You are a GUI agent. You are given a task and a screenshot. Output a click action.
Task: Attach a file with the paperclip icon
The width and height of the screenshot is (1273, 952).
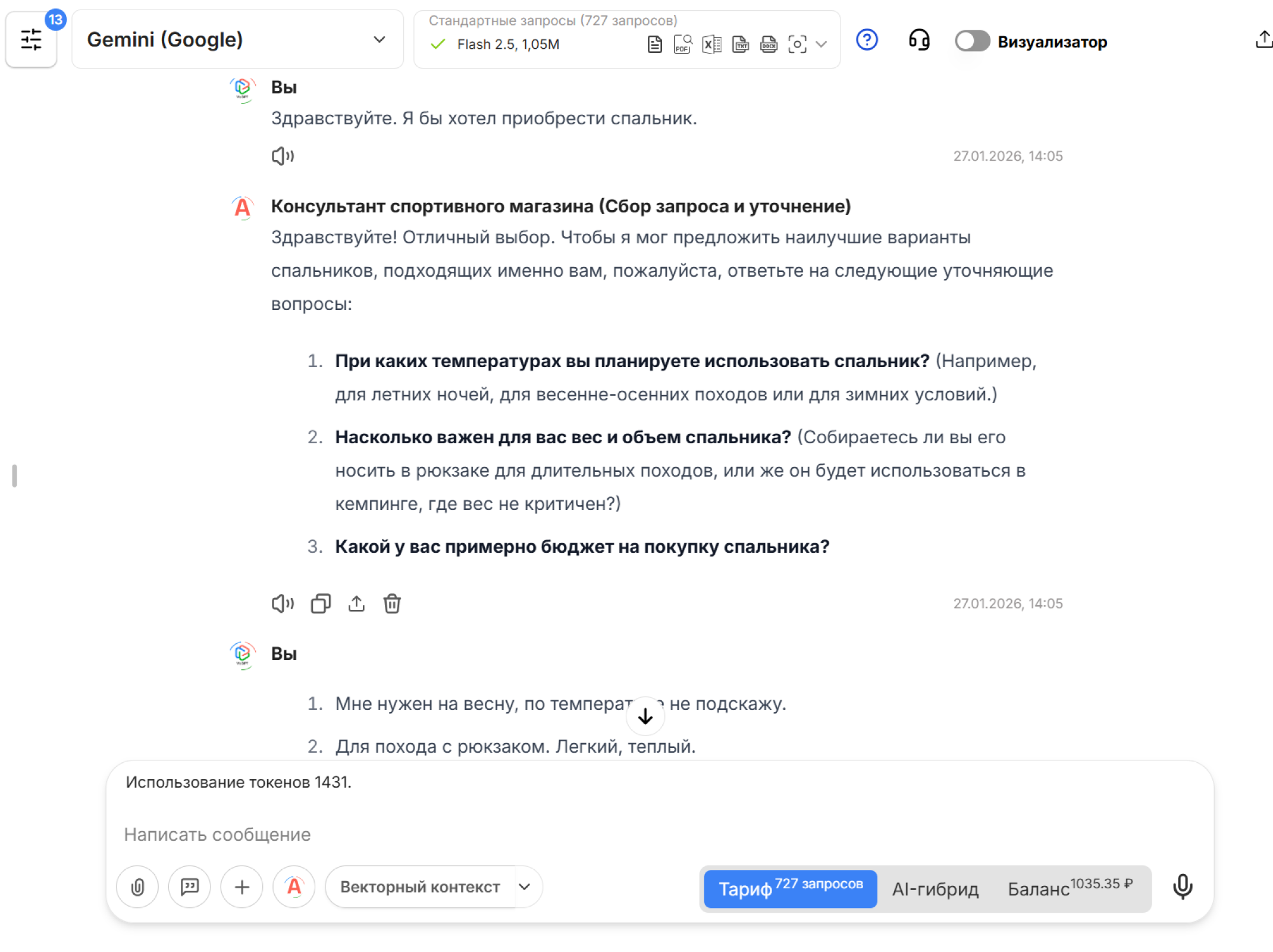tap(137, 887)
